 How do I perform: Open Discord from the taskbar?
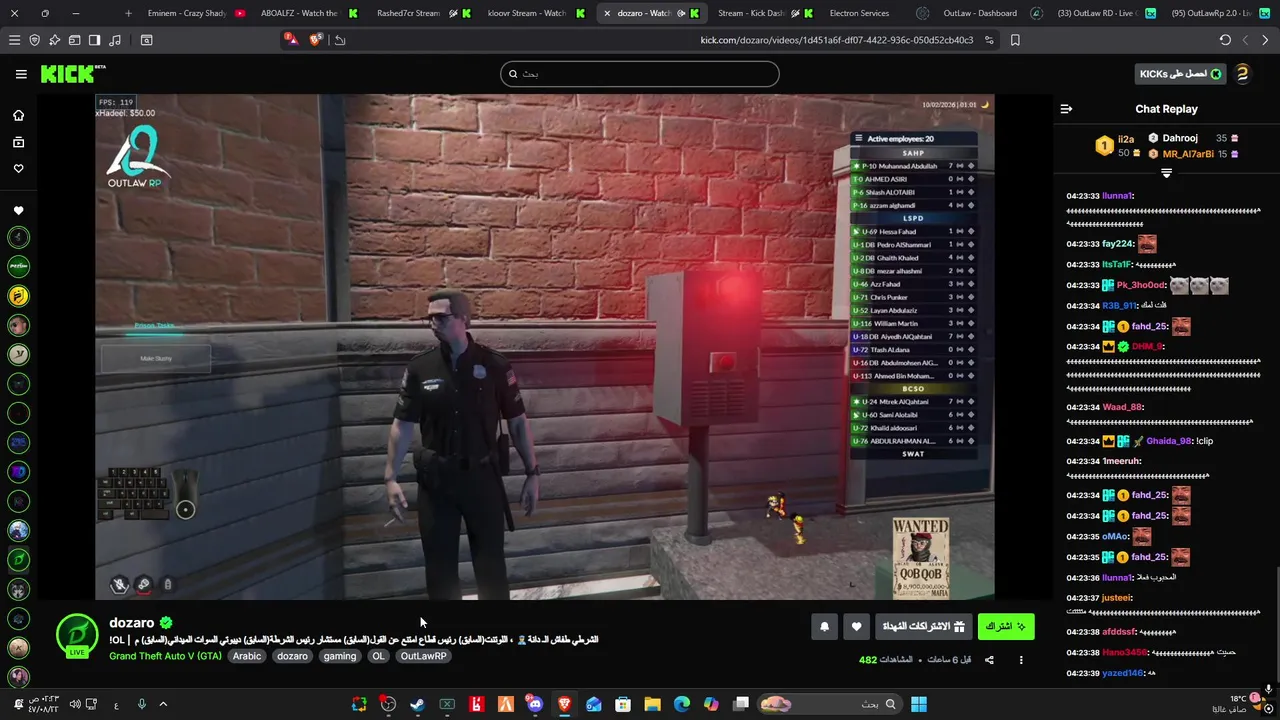pyautogui.click(x=535, y=704)
